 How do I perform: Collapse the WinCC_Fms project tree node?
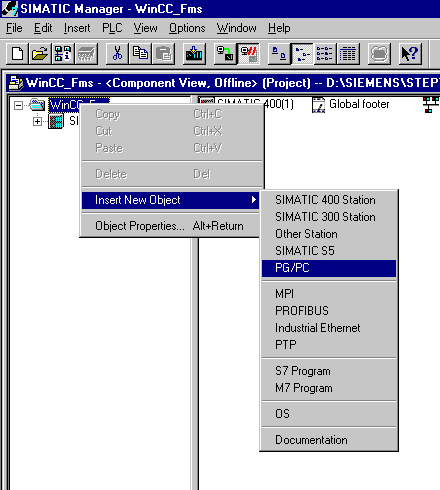pyautogui.click(x=19, y=105)
